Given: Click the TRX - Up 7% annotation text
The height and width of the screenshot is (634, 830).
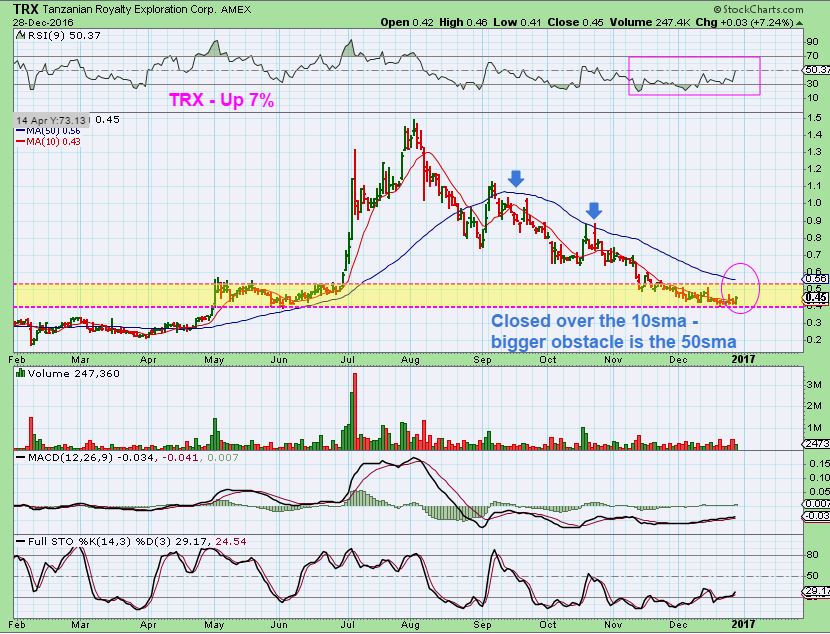Looking at the screenshot, I should coord(221,100).
